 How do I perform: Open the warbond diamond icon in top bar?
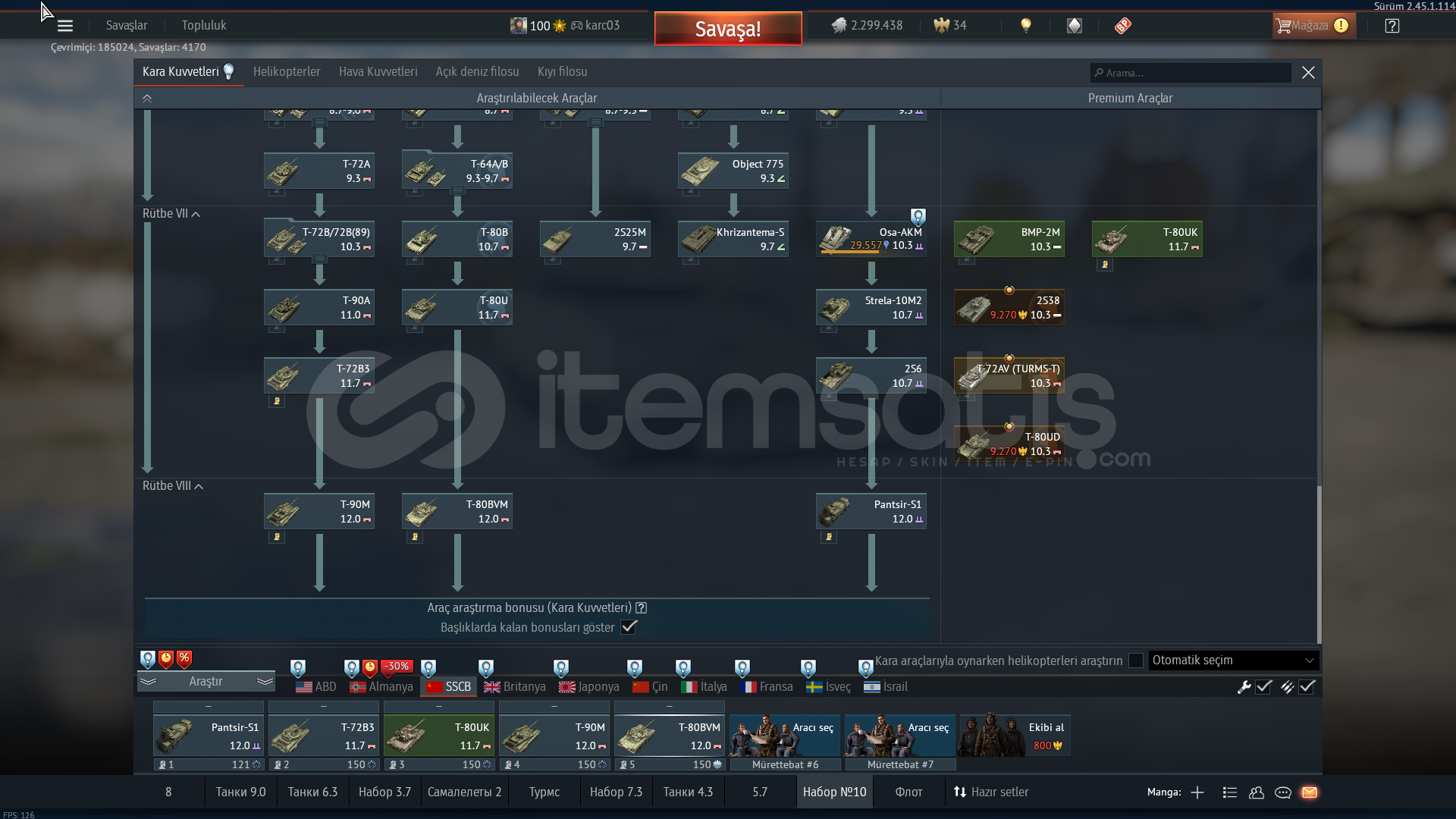point(1075,26)
